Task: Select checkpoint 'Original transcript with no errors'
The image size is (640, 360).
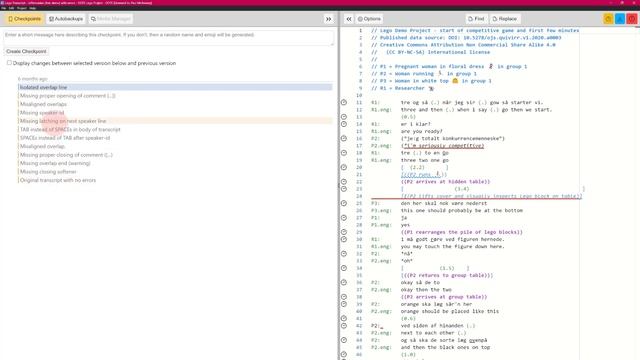Action: (x=175, y=180)
